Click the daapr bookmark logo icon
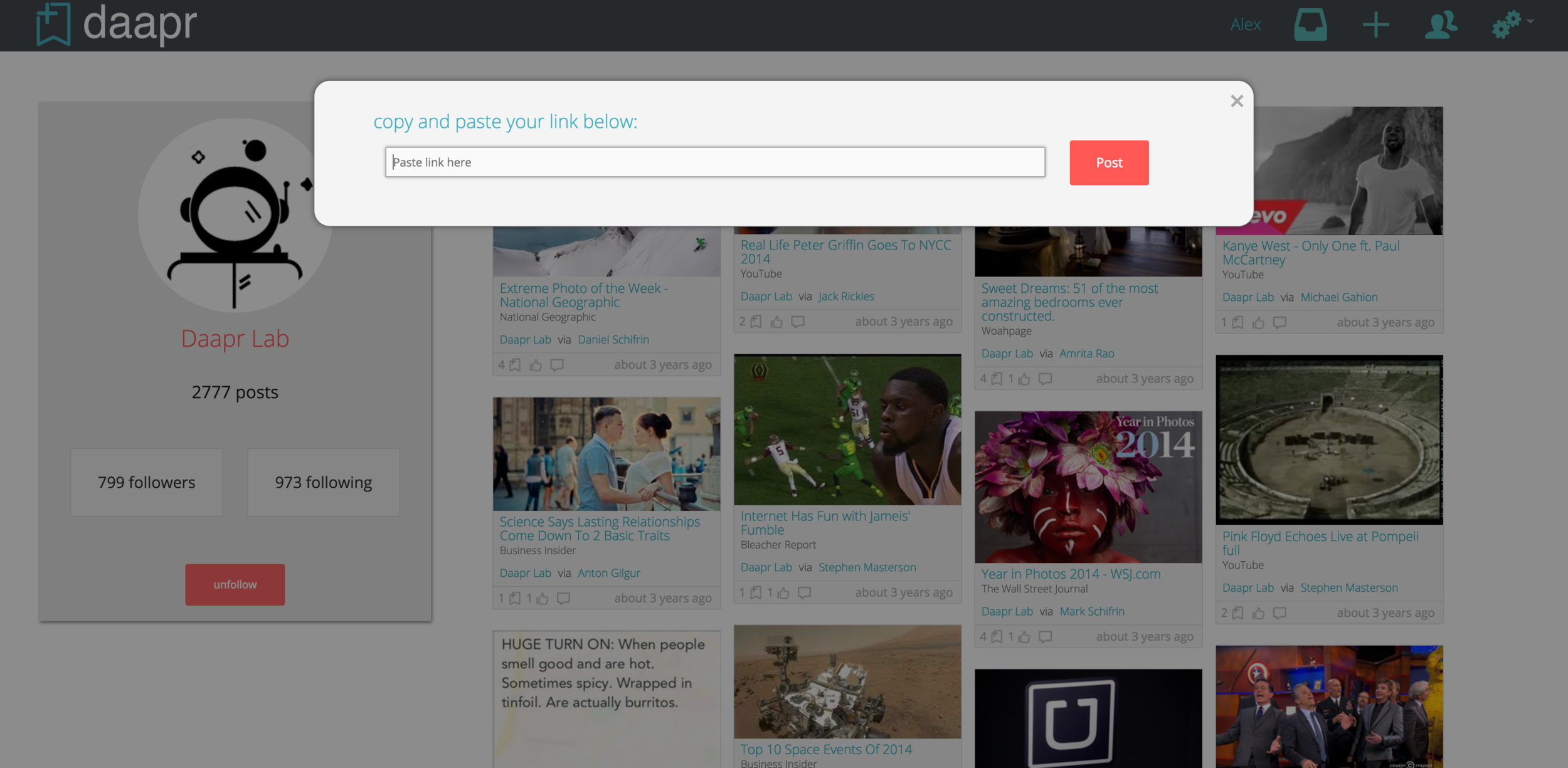1568x768 pixels. 53,24
